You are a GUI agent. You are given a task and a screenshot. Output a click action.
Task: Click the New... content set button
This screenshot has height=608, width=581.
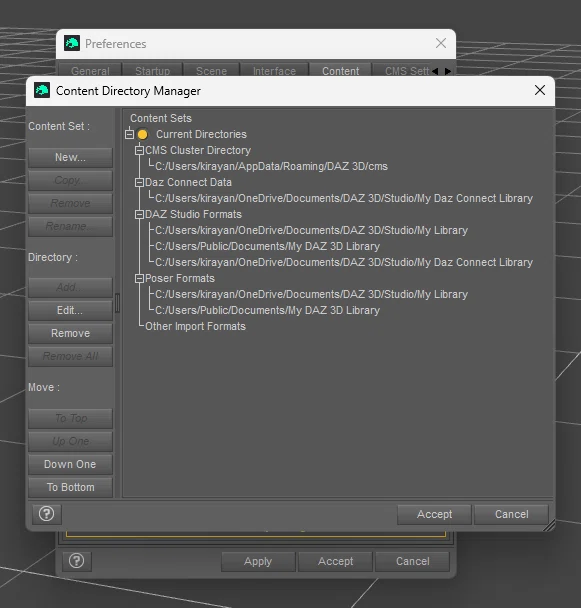[x=70, y=157]
